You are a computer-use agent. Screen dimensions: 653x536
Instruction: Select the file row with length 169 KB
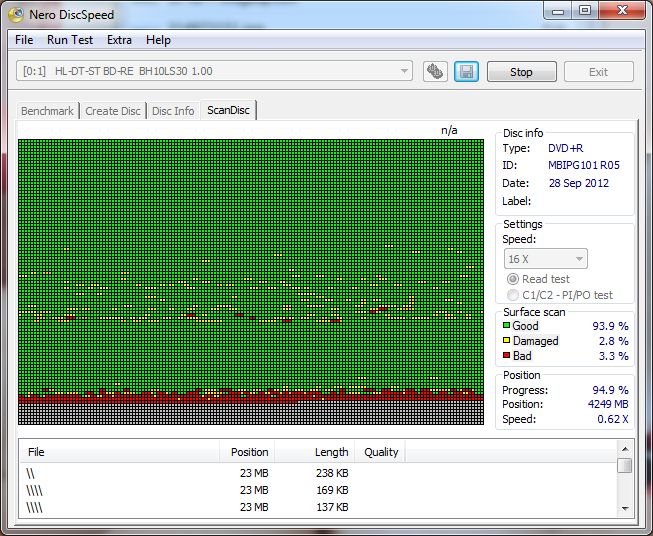tap(318, 490)
